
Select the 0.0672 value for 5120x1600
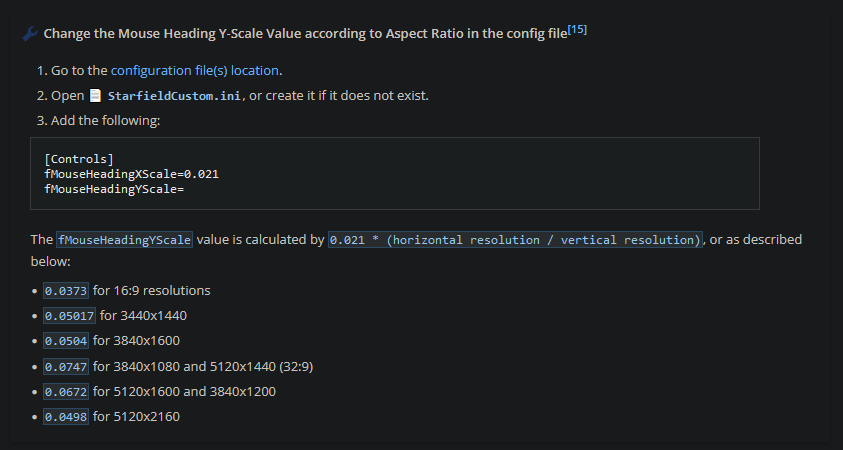[66, 392]
